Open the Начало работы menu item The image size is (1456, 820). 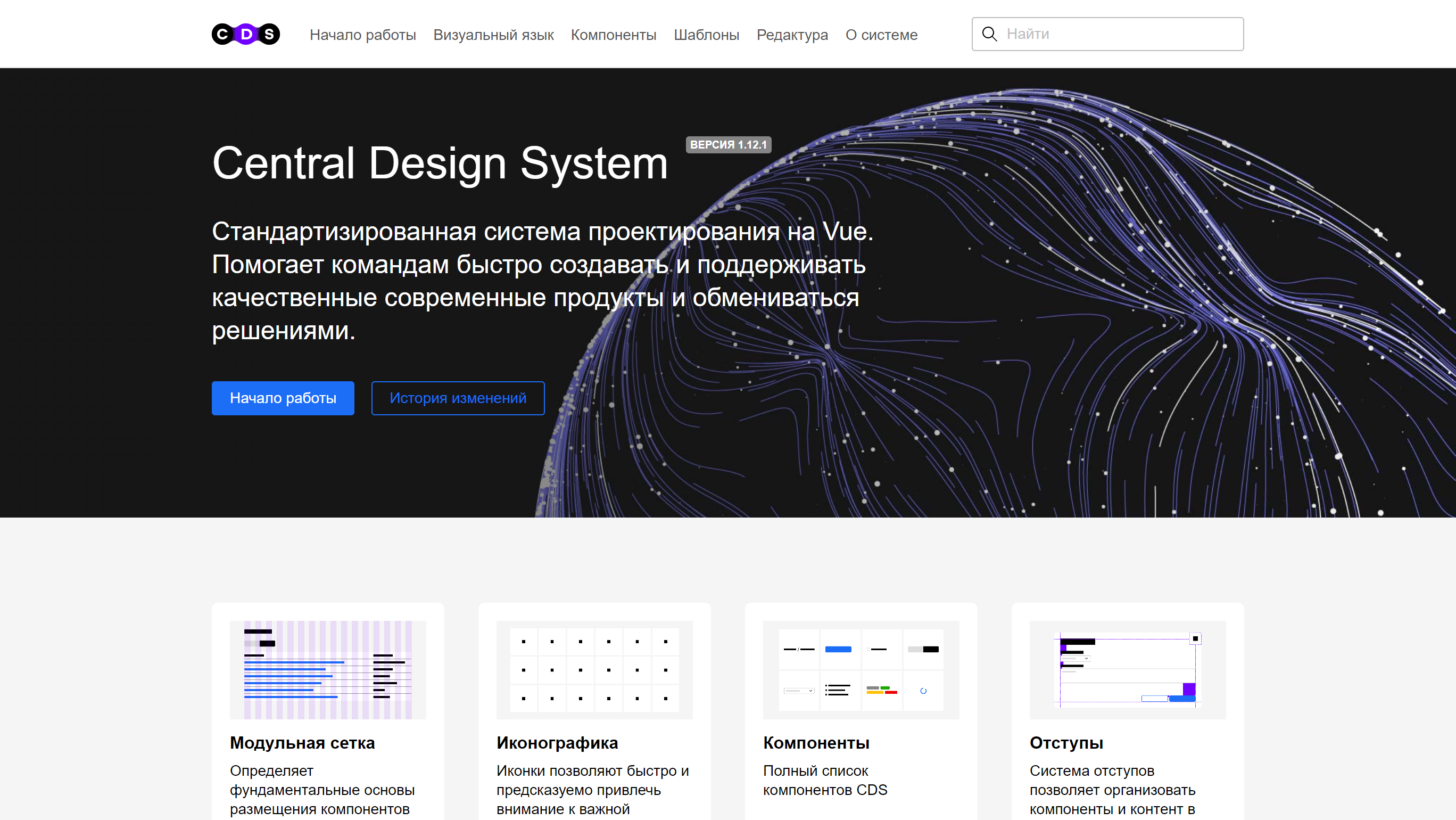(362, 35)
